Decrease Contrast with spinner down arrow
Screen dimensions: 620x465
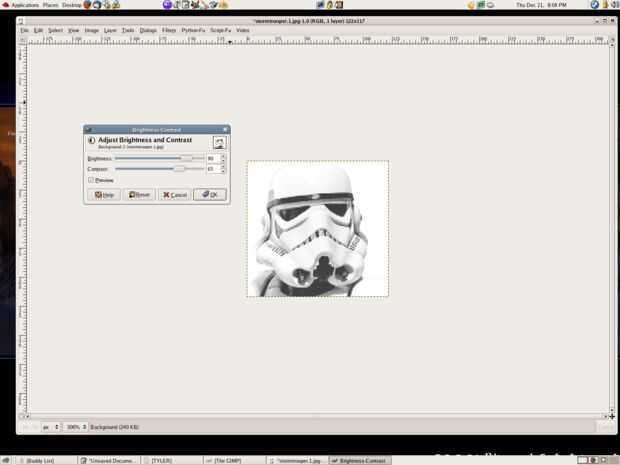tap(223, 171)
